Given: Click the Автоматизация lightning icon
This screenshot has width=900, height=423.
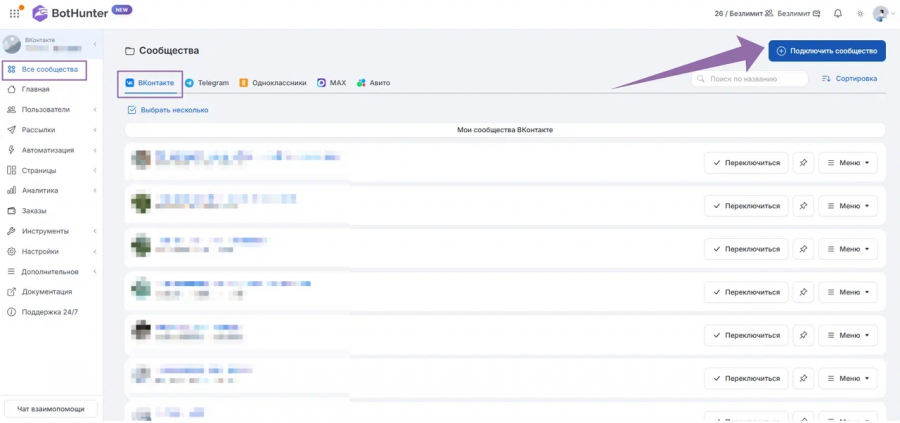Looking at the screenshot, I should coord(11,150).
